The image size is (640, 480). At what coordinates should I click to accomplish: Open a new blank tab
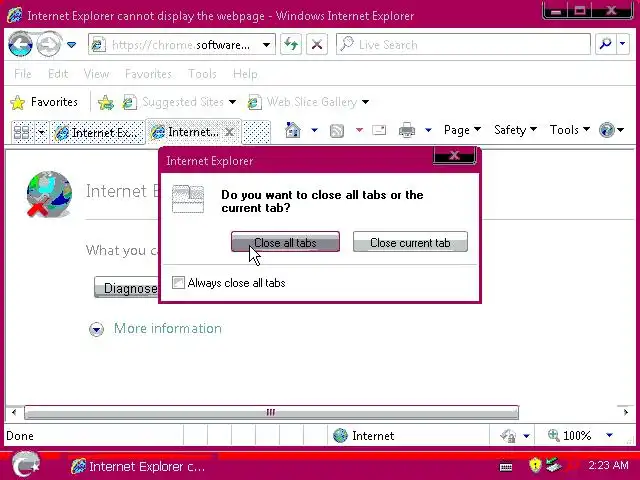[x=256, y=132]
